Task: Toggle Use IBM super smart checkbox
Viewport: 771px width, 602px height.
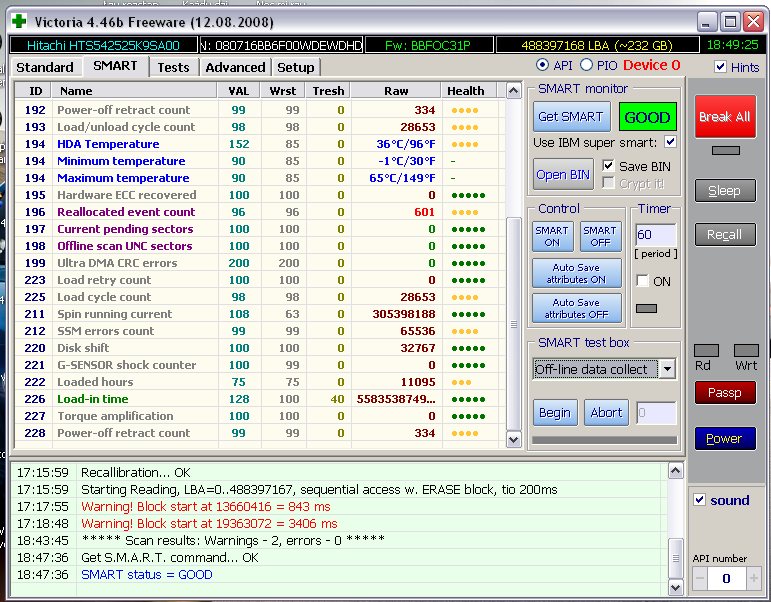Action: [x=670, y=142]
